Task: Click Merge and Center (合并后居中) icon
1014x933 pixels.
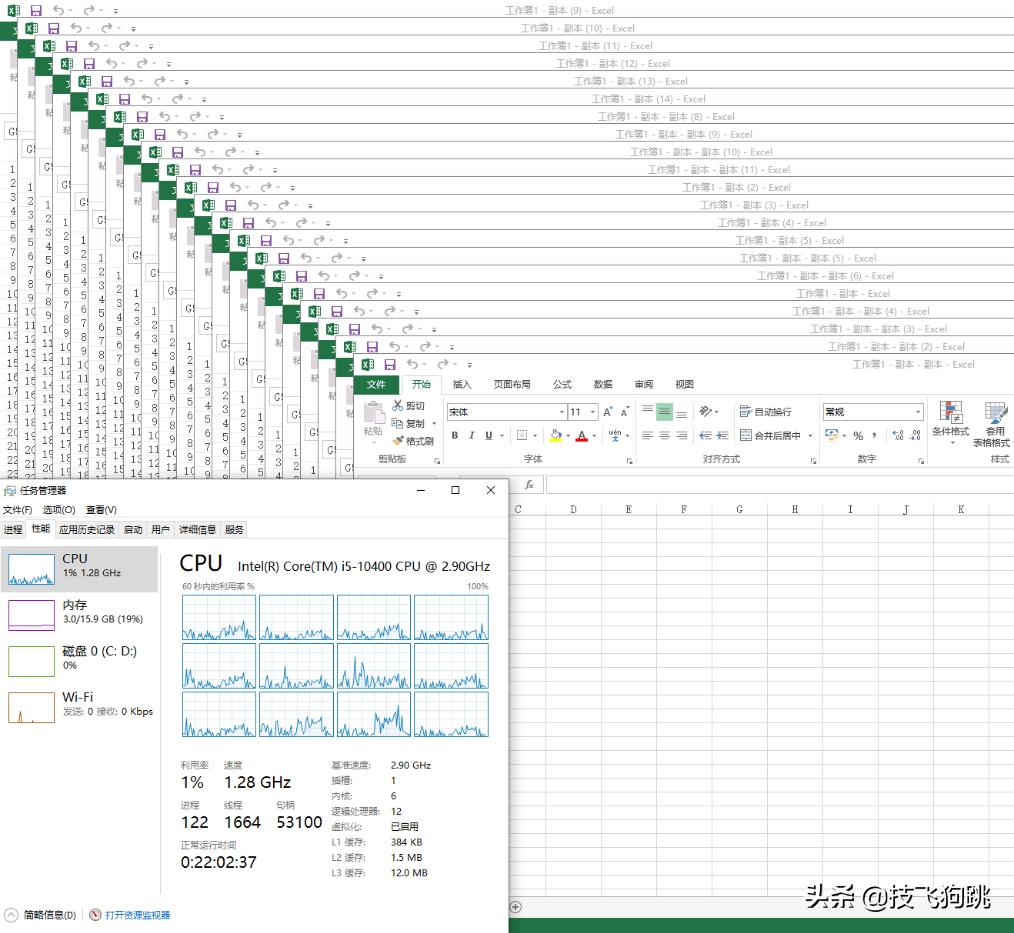Action: [746, 435]
